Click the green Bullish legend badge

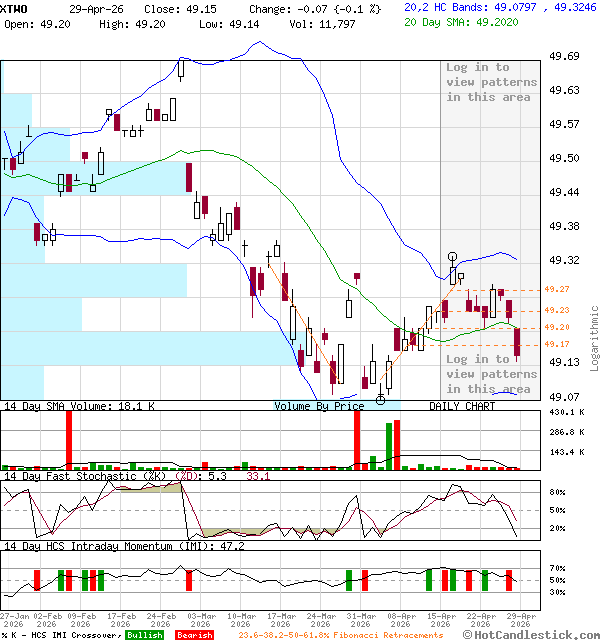(x=145, y=635)
